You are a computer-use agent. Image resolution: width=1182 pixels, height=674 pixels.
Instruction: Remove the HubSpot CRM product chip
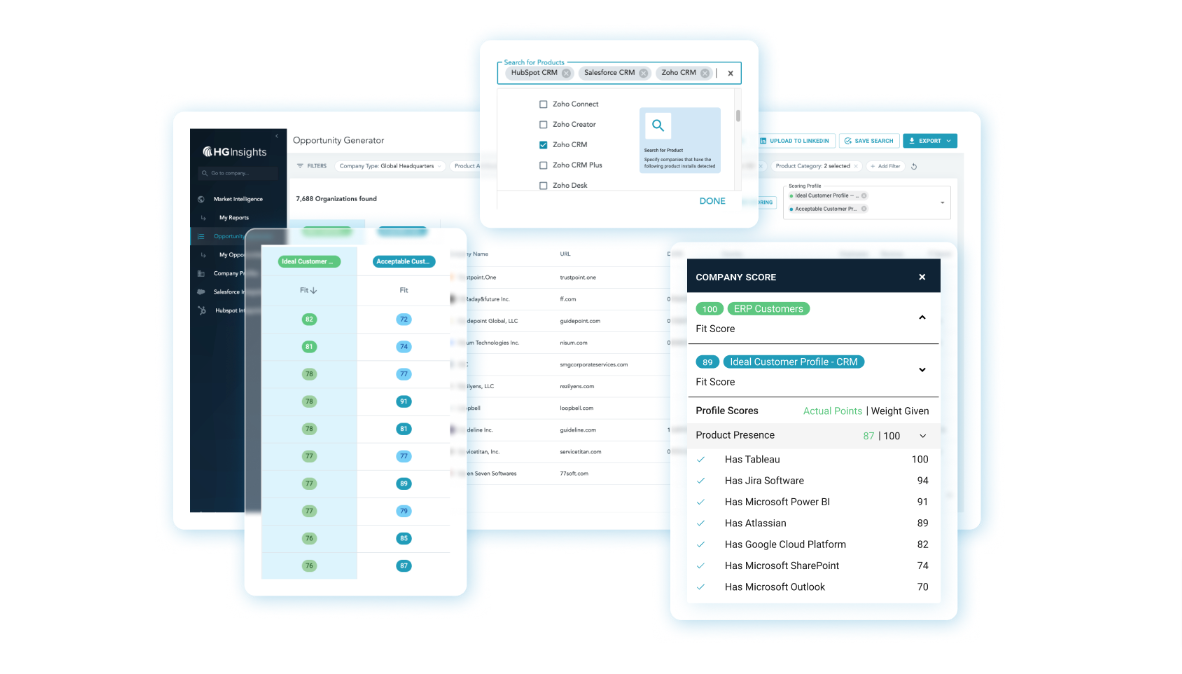click(x=566, y=73)
